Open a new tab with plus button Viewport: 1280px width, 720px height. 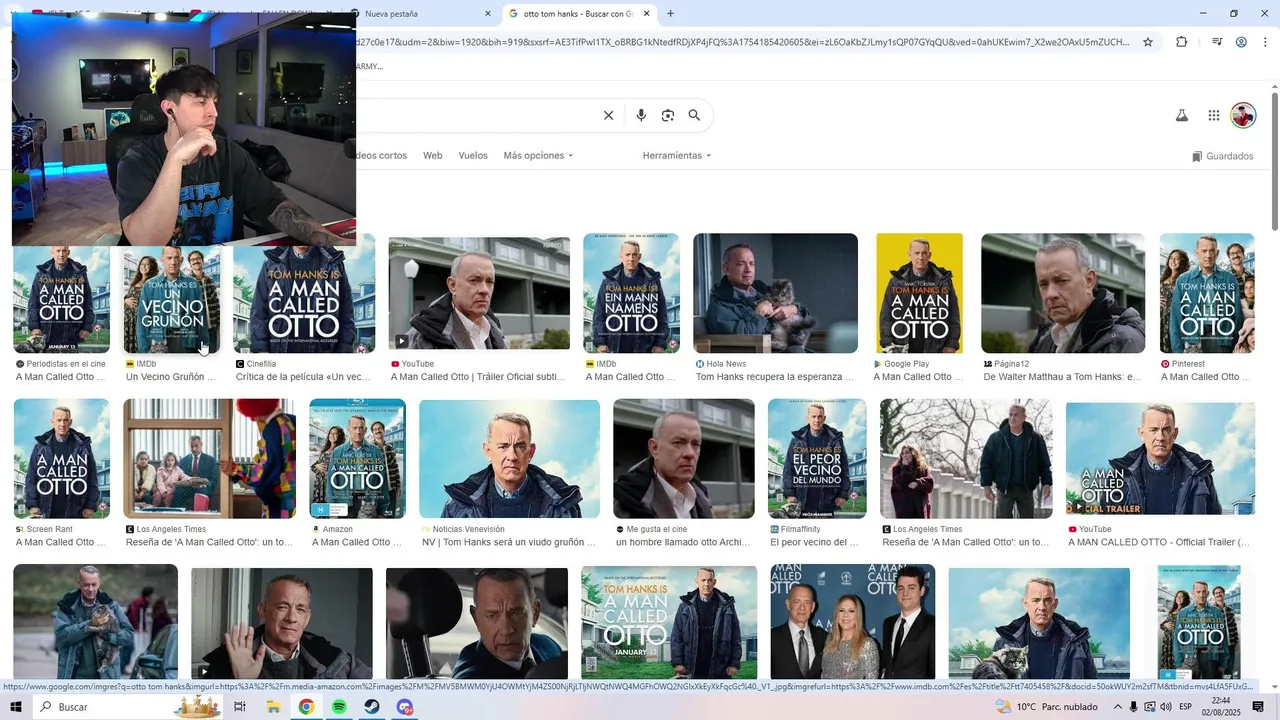click(670, 14)
